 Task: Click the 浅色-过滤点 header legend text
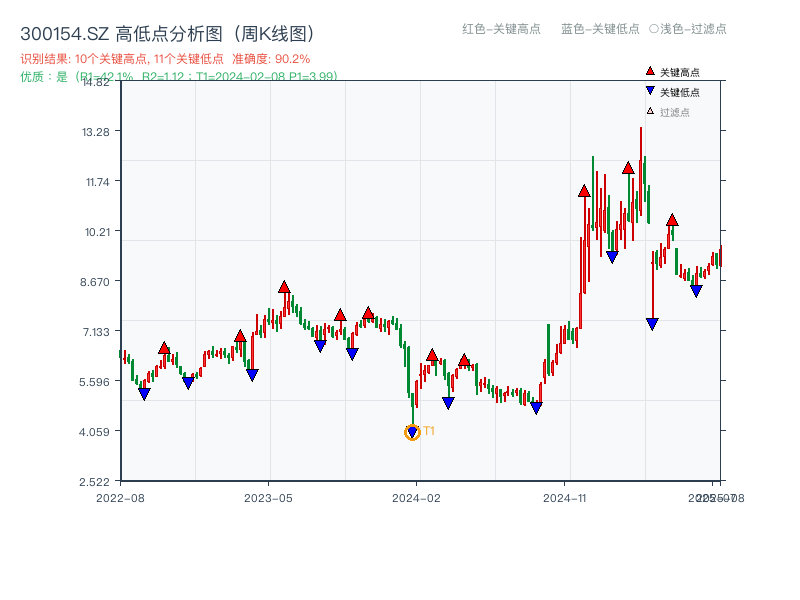click(x=688, y=29)
